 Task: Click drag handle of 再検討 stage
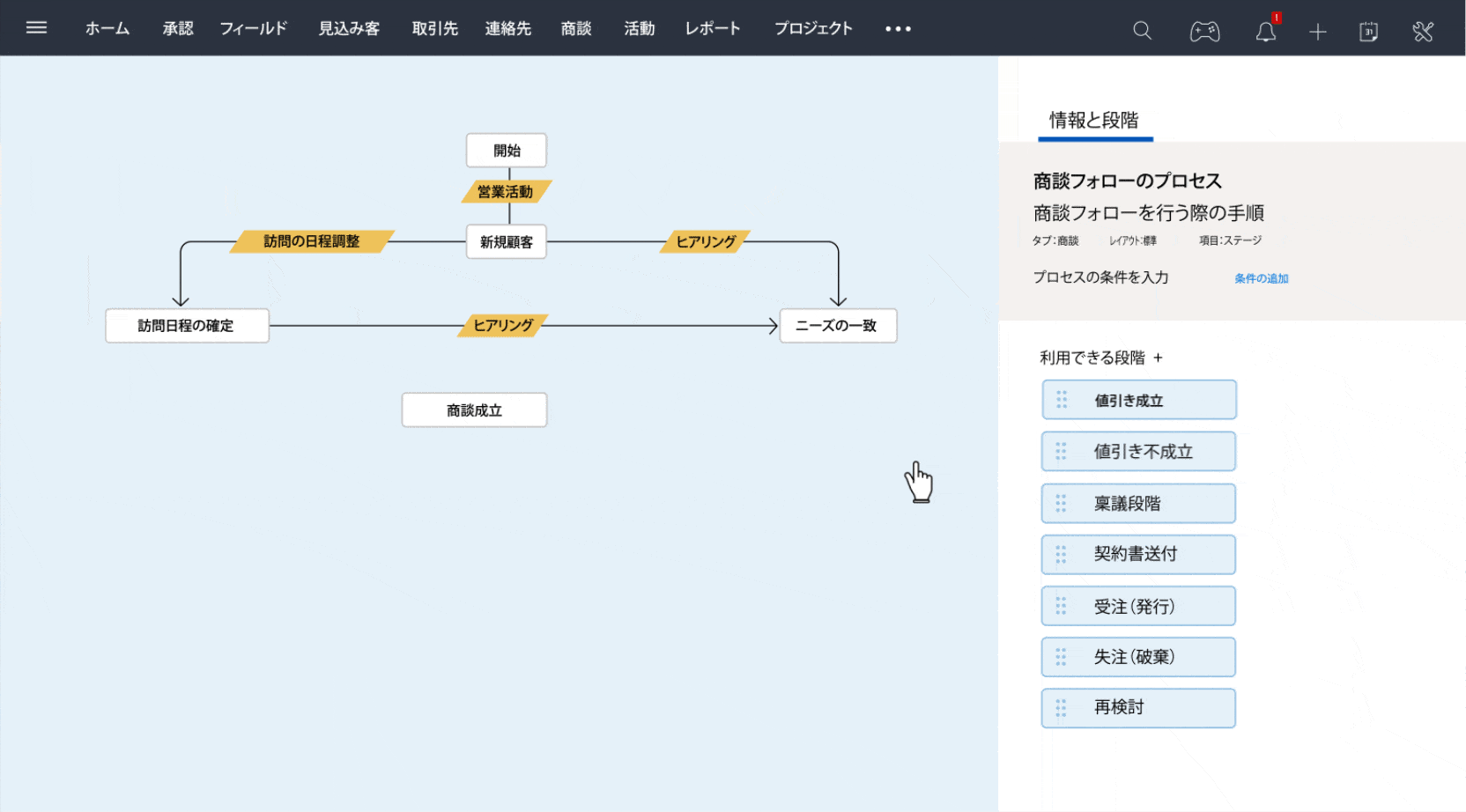pyautogui.click(x=1062, y=708)
